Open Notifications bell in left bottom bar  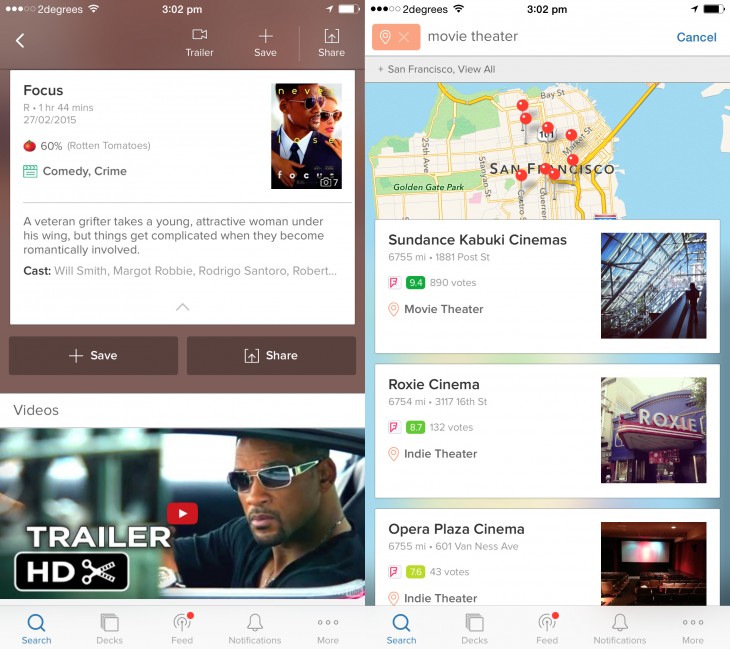[x=255, y=628]
